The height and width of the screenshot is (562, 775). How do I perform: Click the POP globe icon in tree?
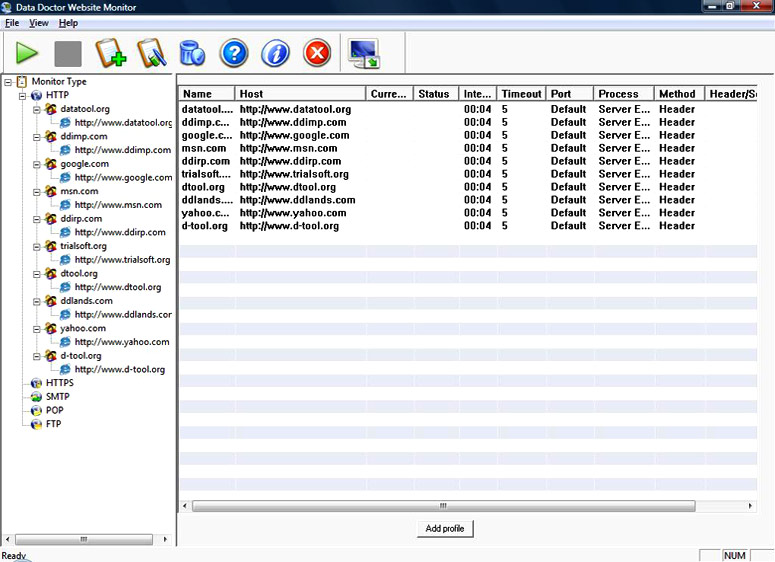coord(36,411)
